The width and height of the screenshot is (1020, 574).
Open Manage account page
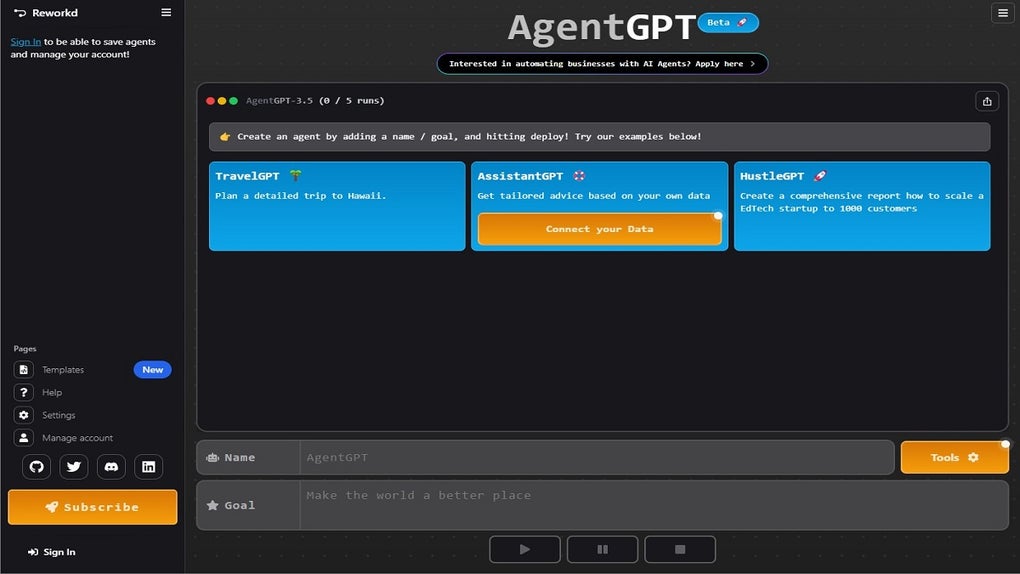(77, 438)
